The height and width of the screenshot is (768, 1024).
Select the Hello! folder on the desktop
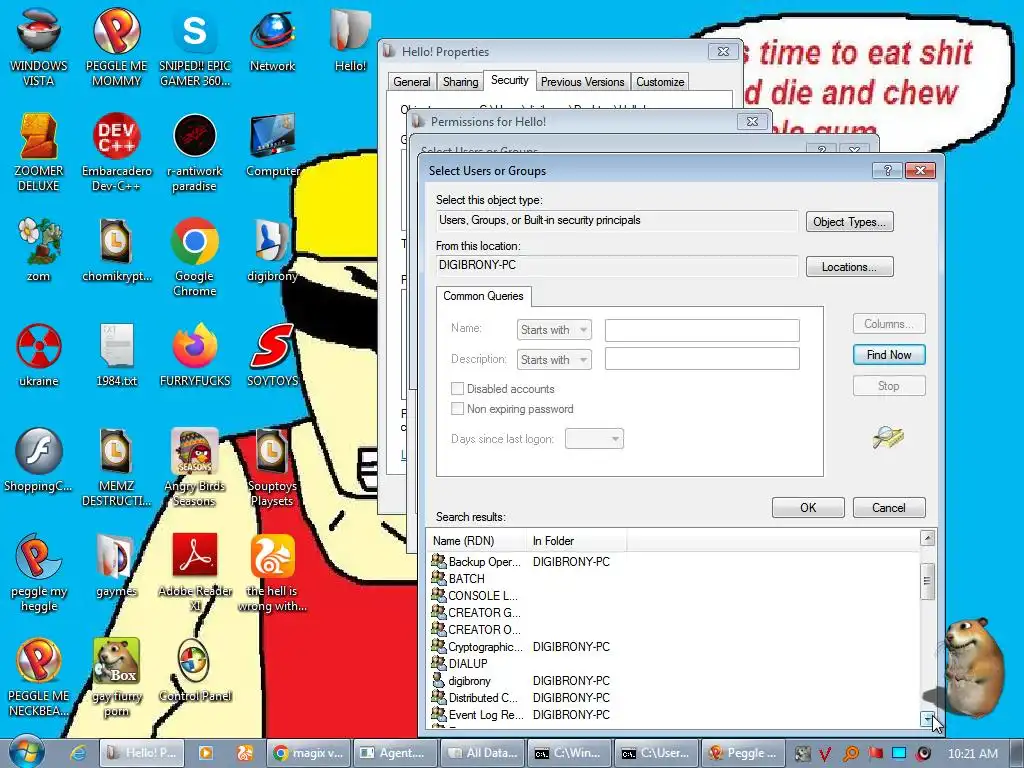[351, 40]
